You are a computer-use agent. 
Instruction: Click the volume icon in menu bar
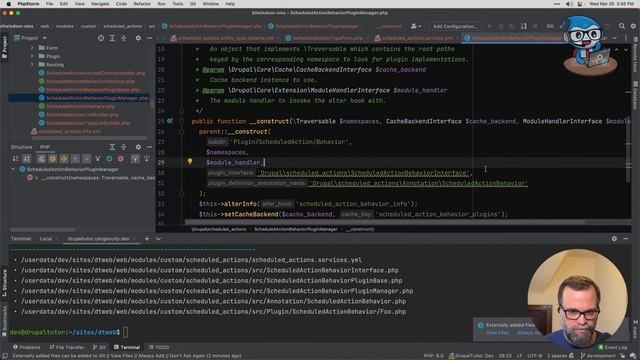[x=569, y=4]
